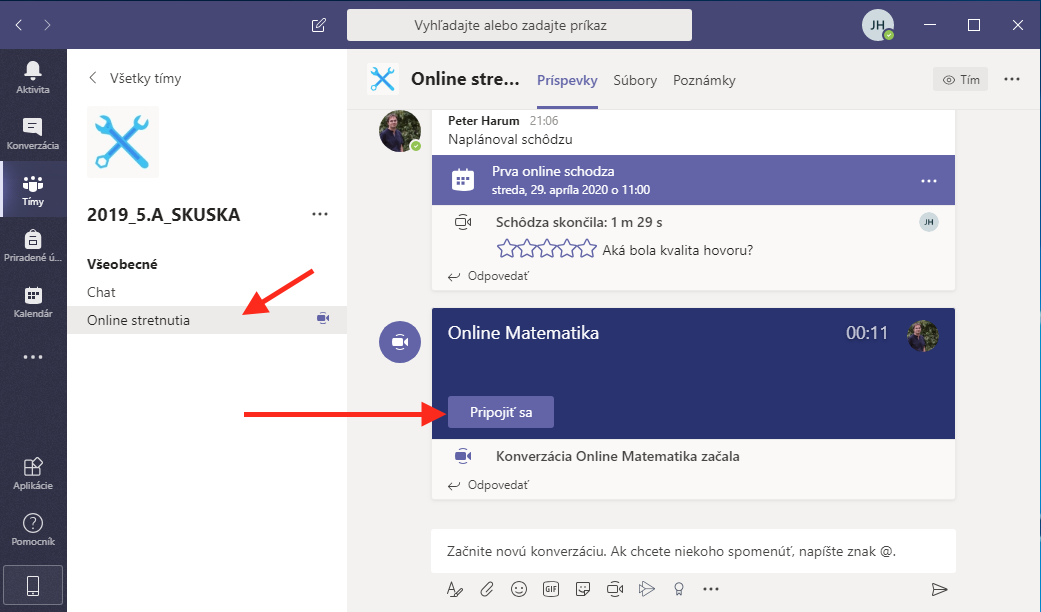Open the Aktivita notifications view

(x=33, y=77)
